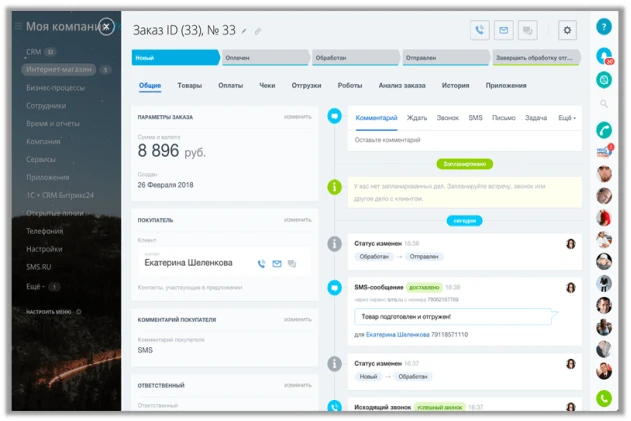Viewport: 631px width, 421px height.
Task: Call Екатерина Шеленкова using client card phone icon
Action: (x=261, y=263)
